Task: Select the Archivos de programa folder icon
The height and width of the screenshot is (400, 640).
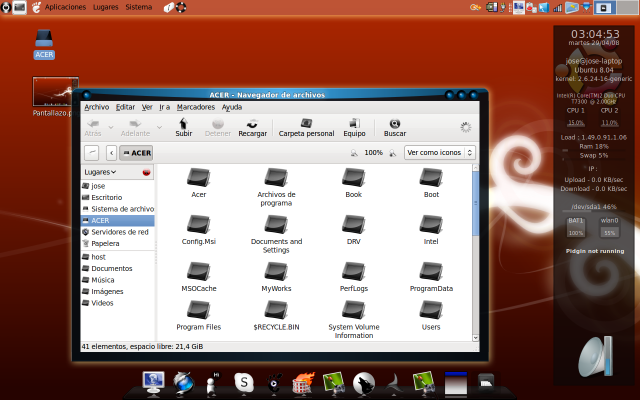Action: pyautogui.click(x=276, y=178)
